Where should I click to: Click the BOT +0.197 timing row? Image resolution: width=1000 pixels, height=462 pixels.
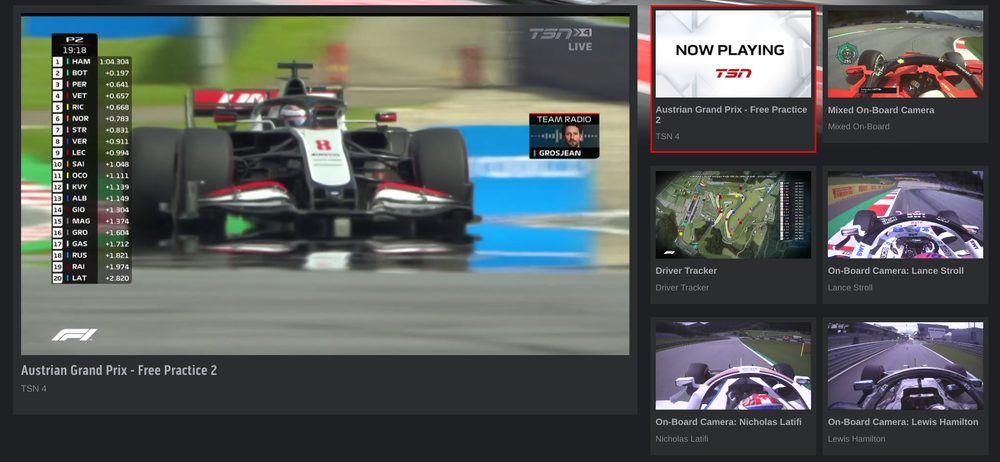pos(91,73)
